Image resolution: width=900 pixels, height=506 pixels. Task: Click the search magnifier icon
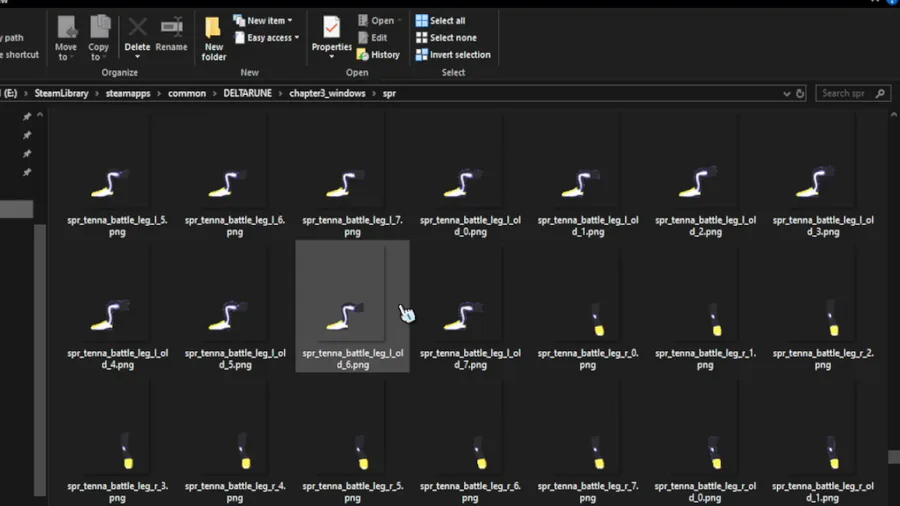[880, 94]
